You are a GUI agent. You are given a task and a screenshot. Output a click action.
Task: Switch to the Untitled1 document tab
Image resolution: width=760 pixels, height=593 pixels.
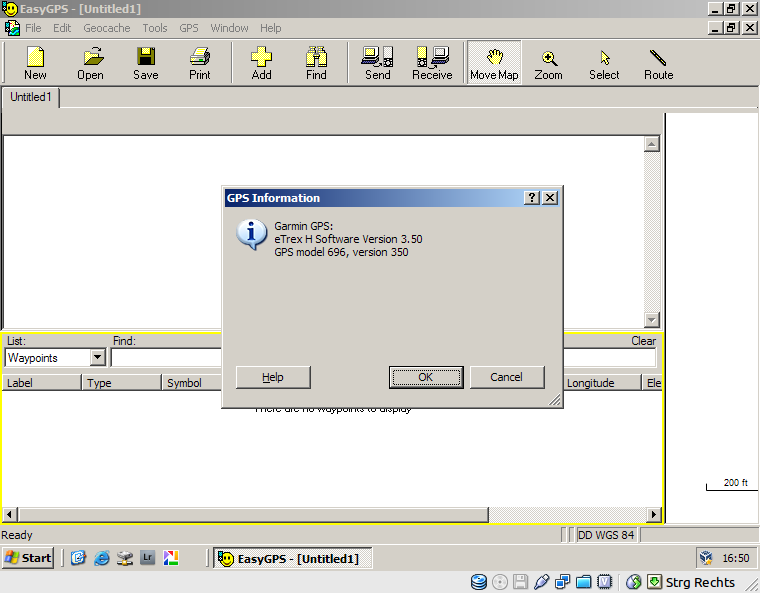click(x=31, y=97)
